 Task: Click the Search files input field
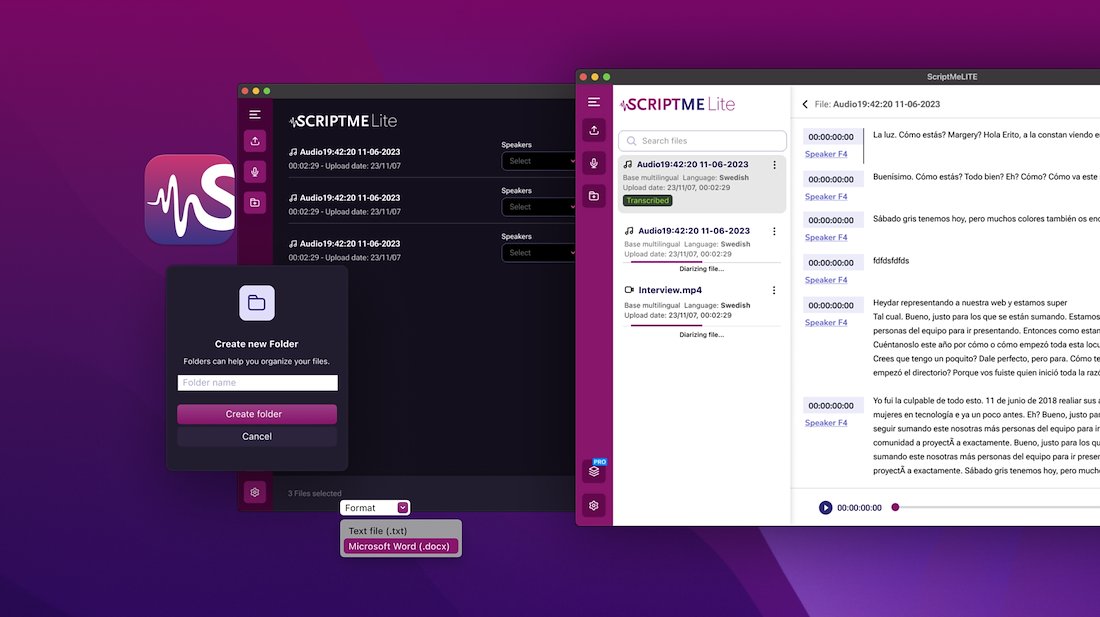(x=702, y=141)
